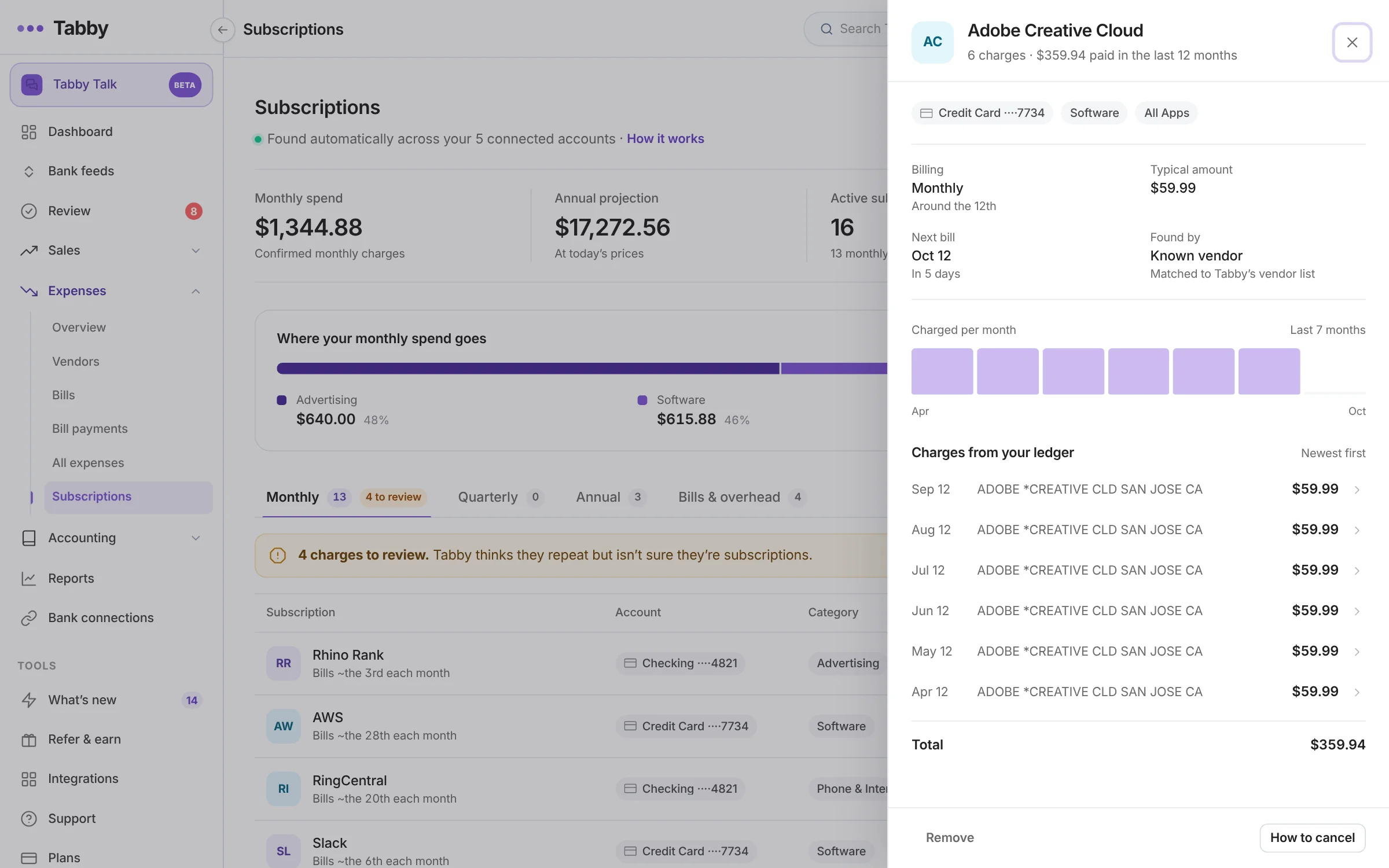Image resolution: width=1389 pixels, height=868 pixels.
Task: Click the back arrow beside Subscriptions title
Action: [222, 30]
